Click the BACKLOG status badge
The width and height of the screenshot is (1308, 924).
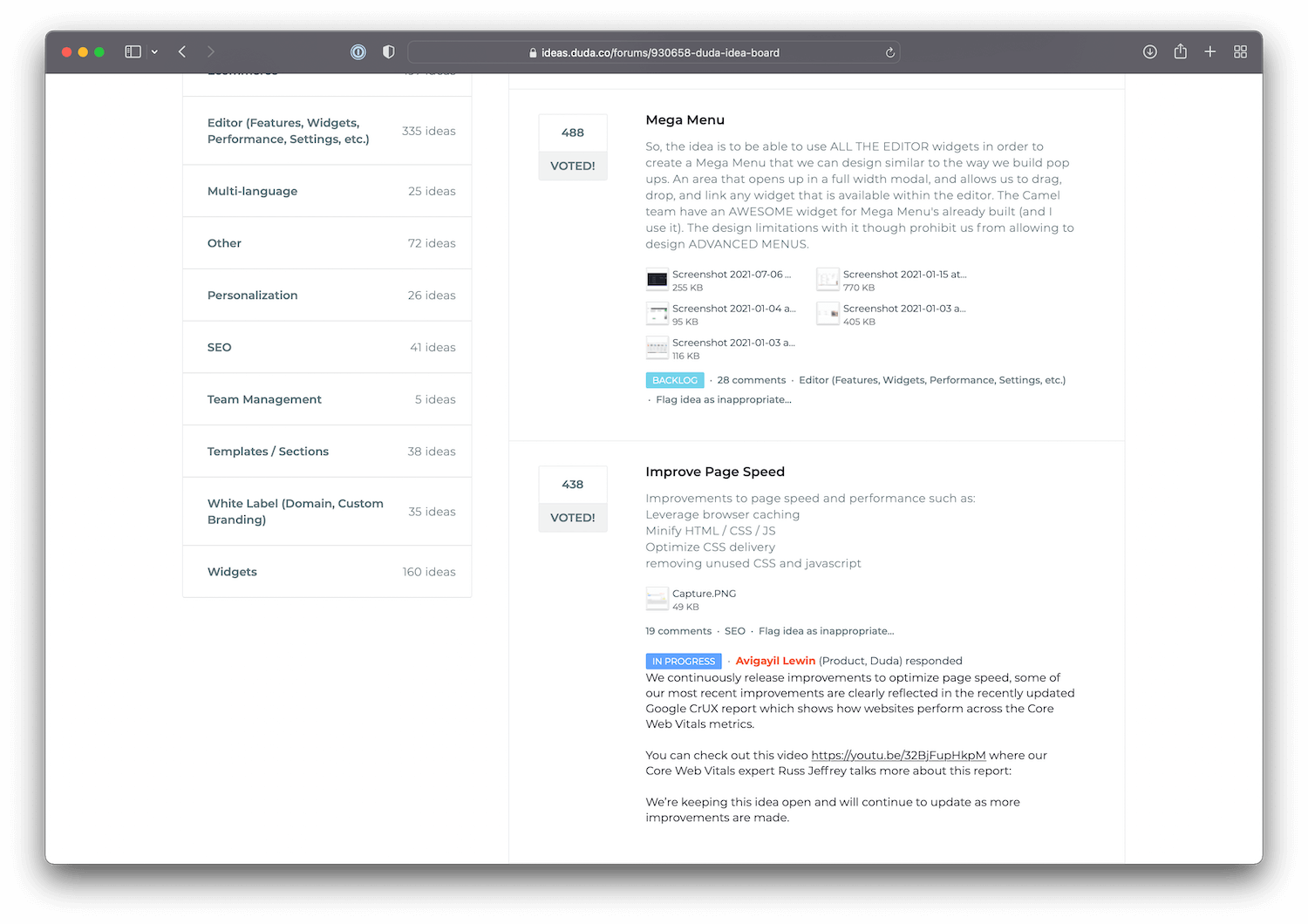coord(675,380)
